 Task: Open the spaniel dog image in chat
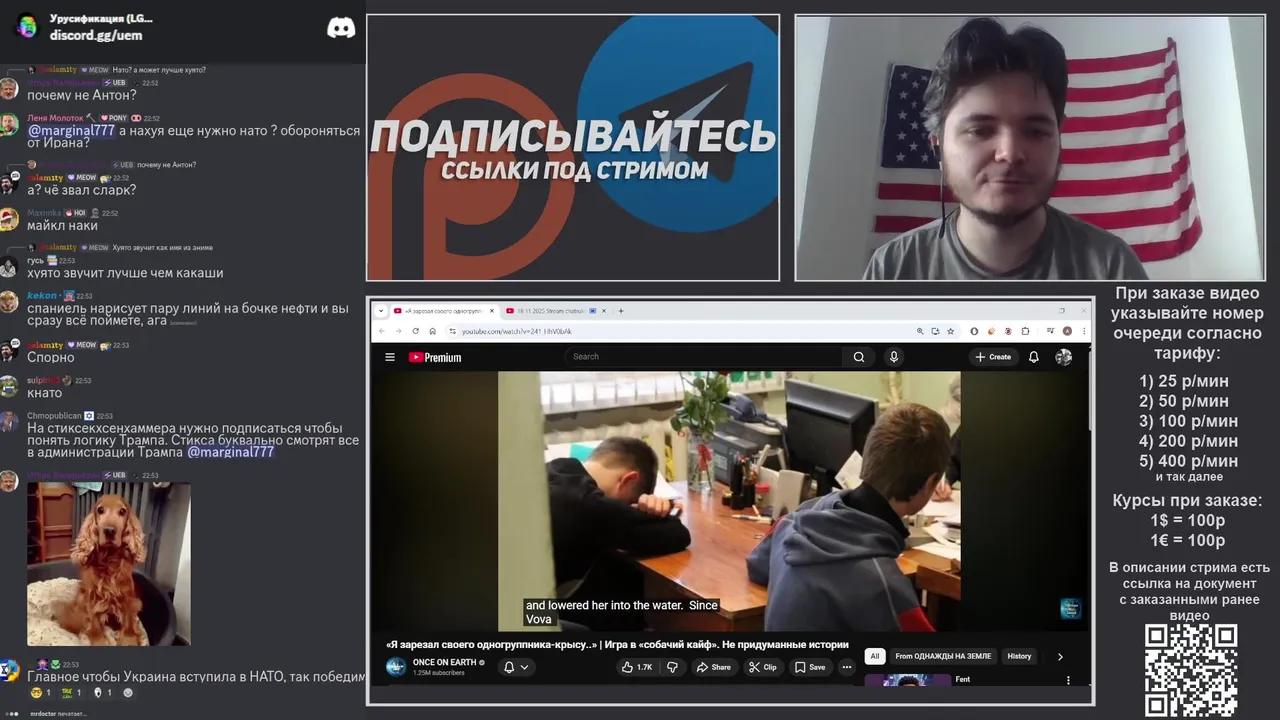click(x=108, y=564)
